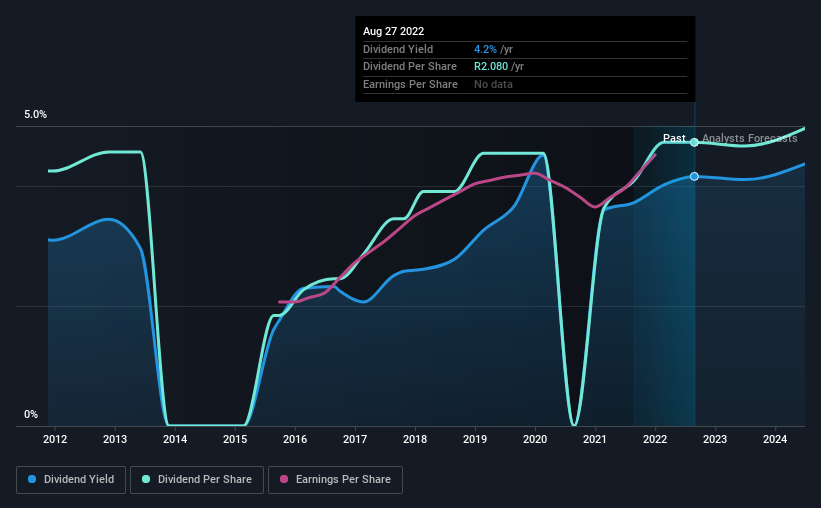The width and height of the screenshot is (821, 508).
Task: Click the R2.080 dividend per share value
Action: pos(491,67)
